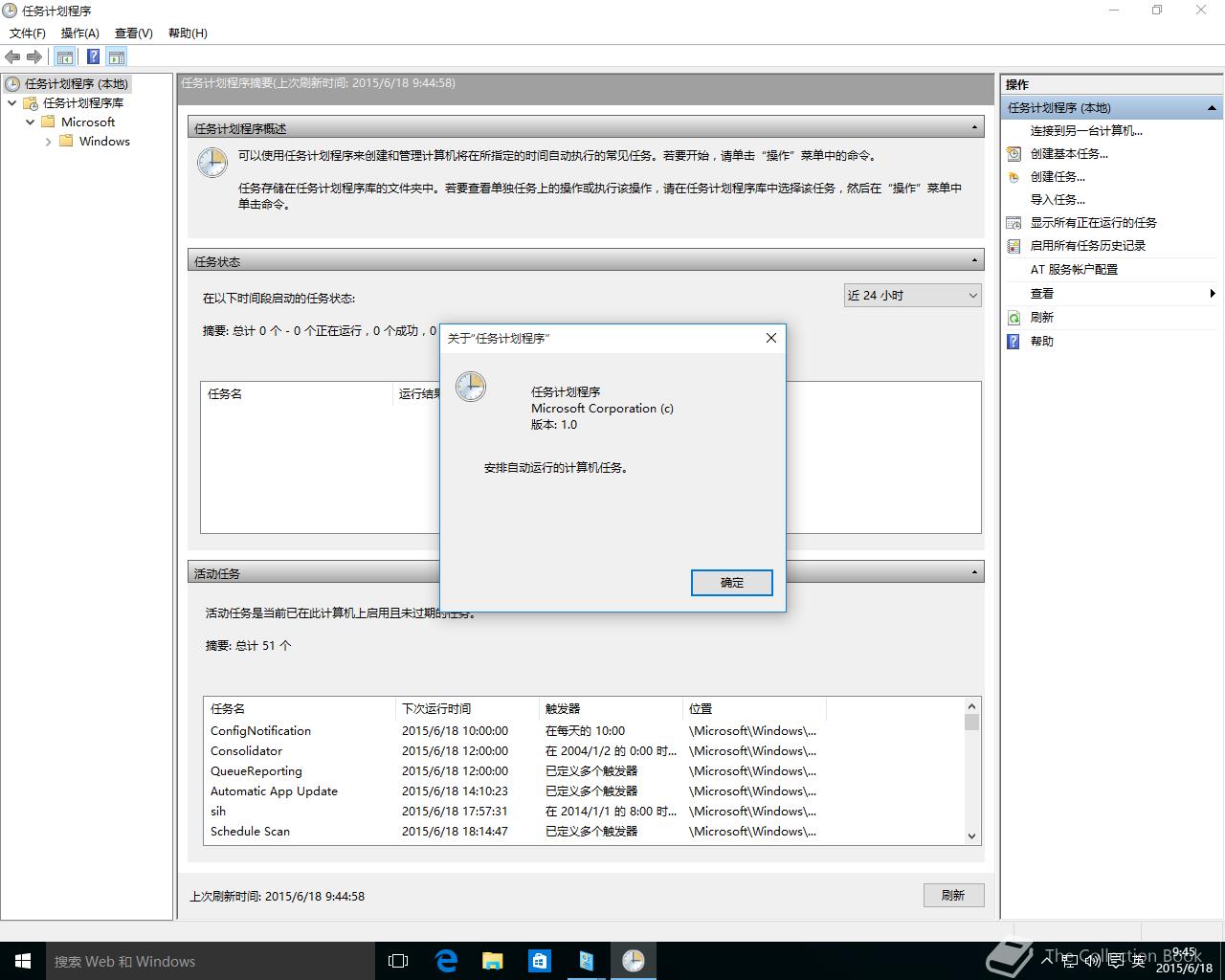Select the sih task row
This screenshot has width=1225, height=980.
(x=584, y=811)
